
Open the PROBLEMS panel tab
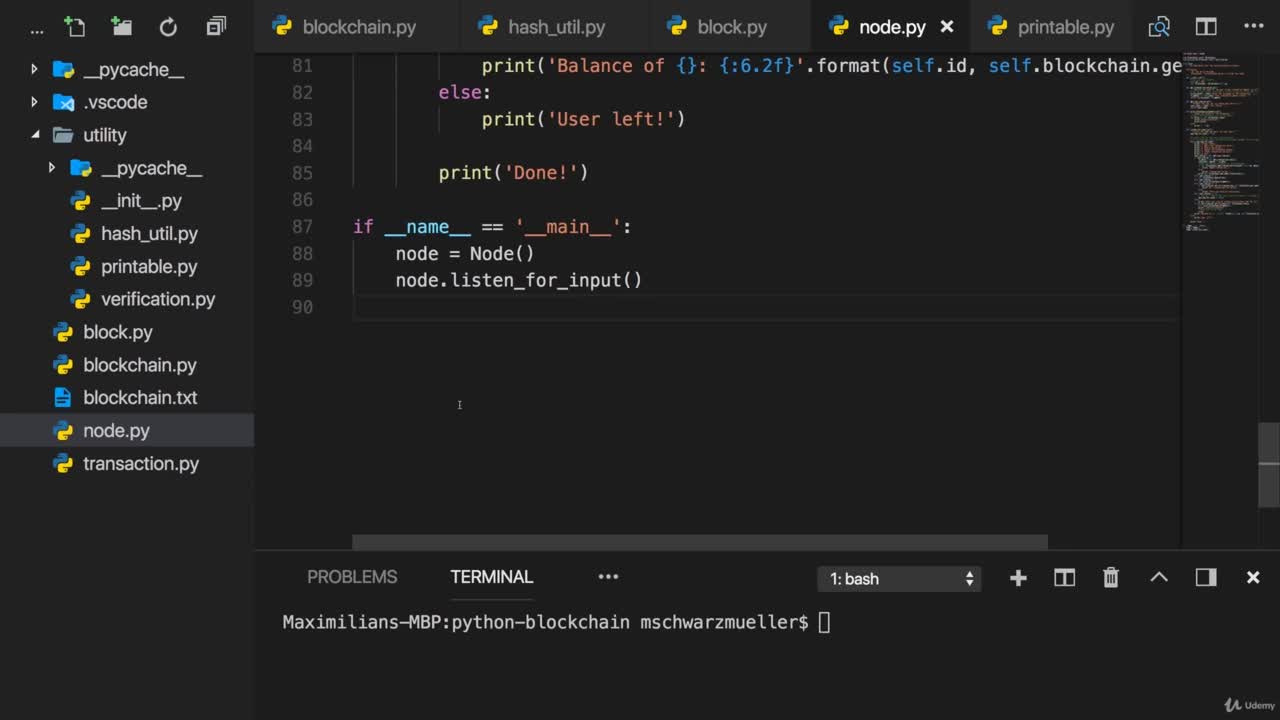pyautogui.click(x=352, y=577)
